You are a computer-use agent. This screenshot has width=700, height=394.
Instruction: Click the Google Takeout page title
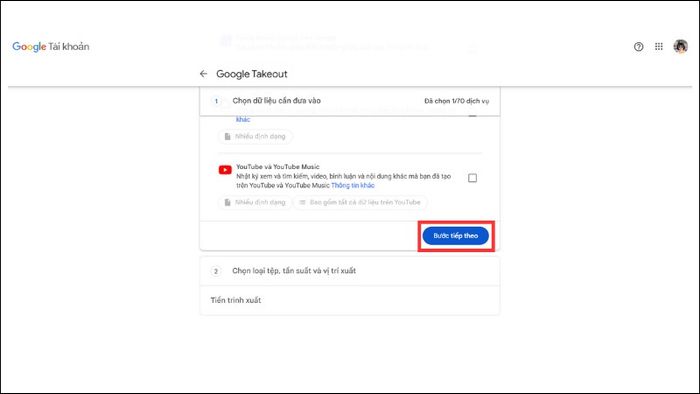[x=252, y=74]
